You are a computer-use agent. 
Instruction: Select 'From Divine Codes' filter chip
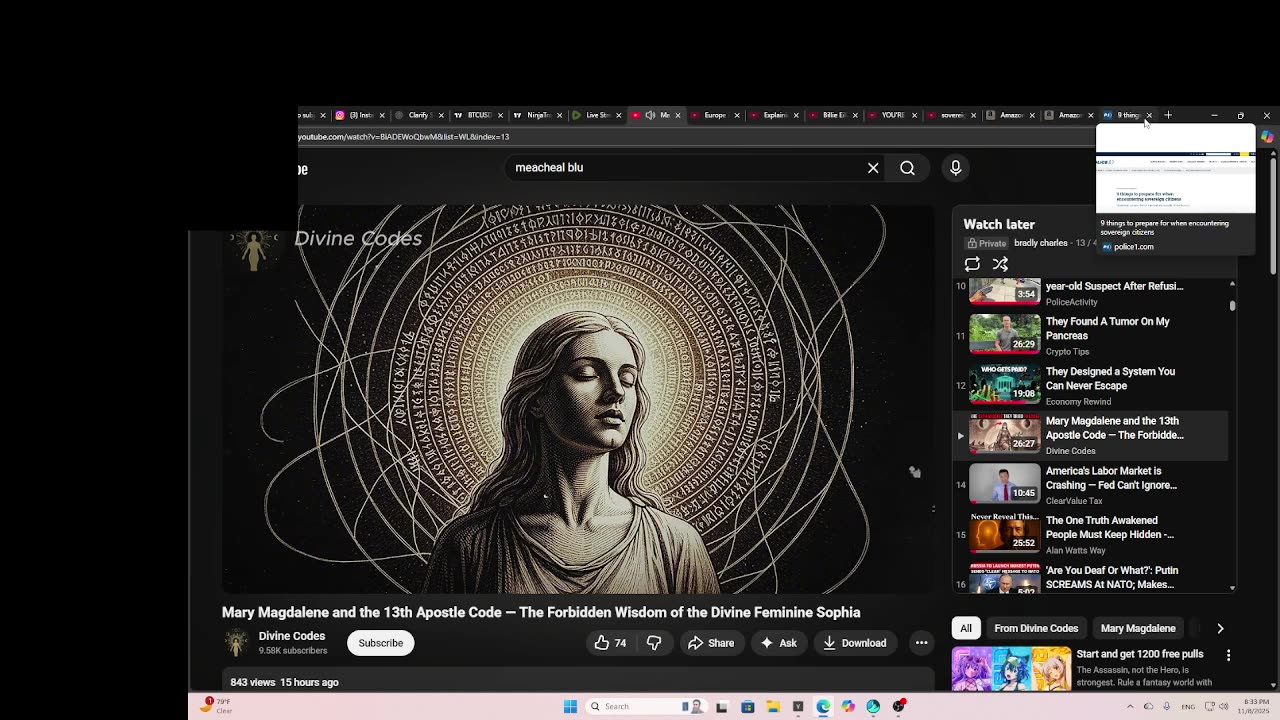click(1036, 628)
